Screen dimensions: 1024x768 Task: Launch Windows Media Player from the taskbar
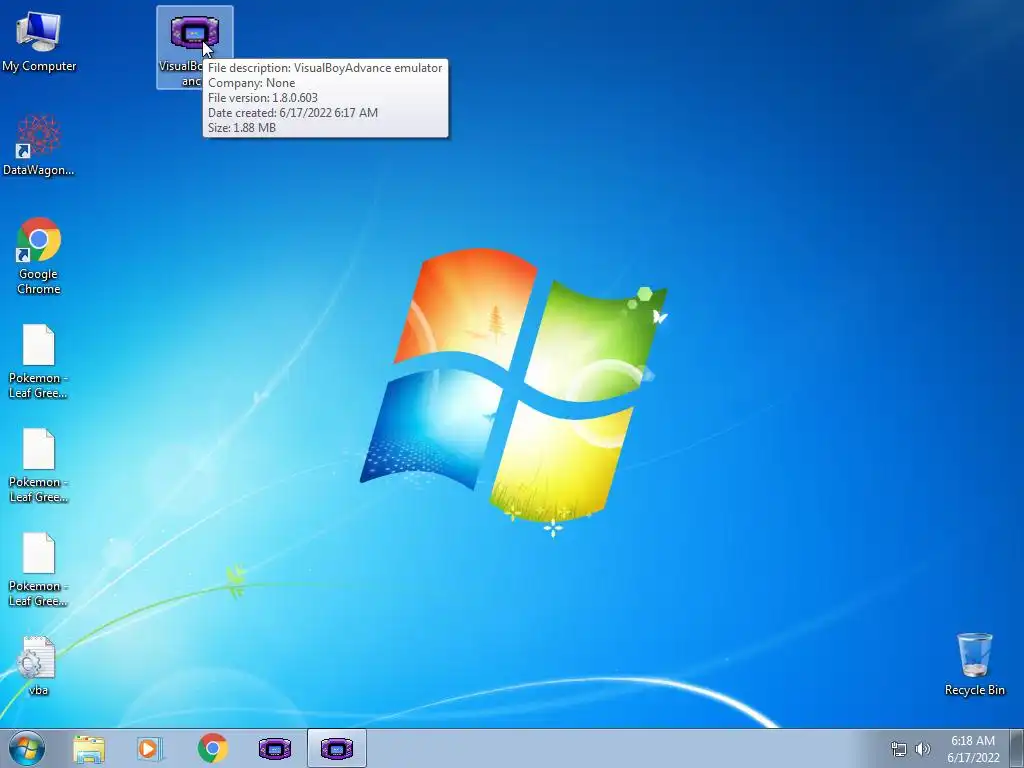click(x=149, y=749)
